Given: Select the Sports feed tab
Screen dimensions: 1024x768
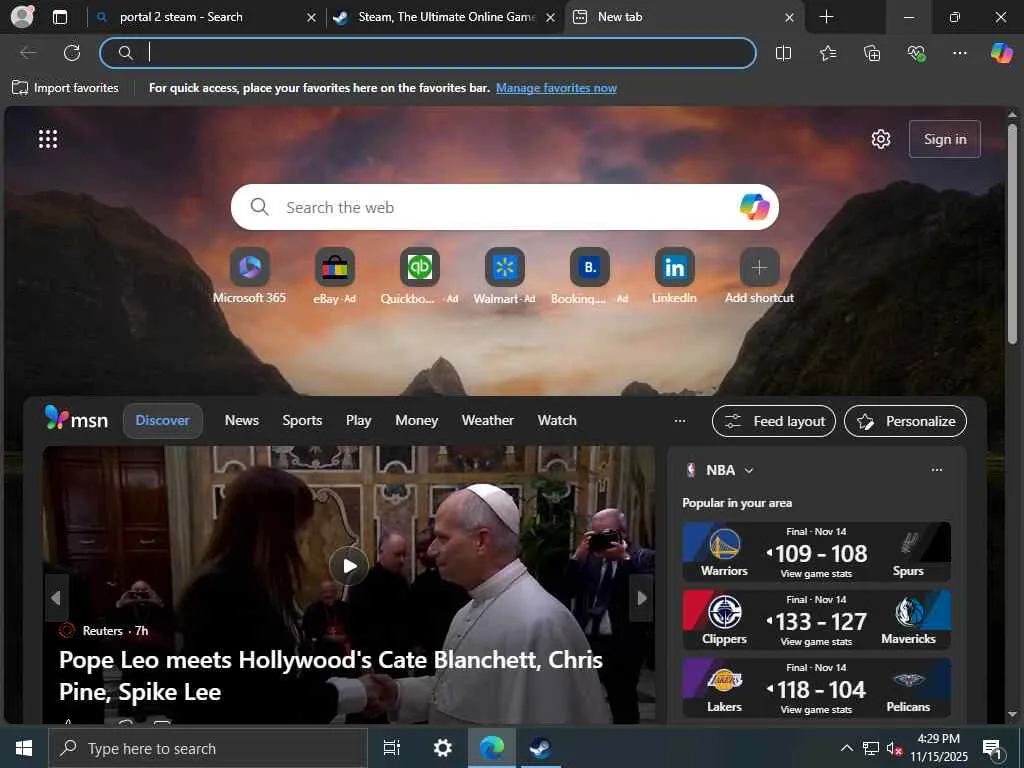Looking at the screenshot, I should click(302, 421).
